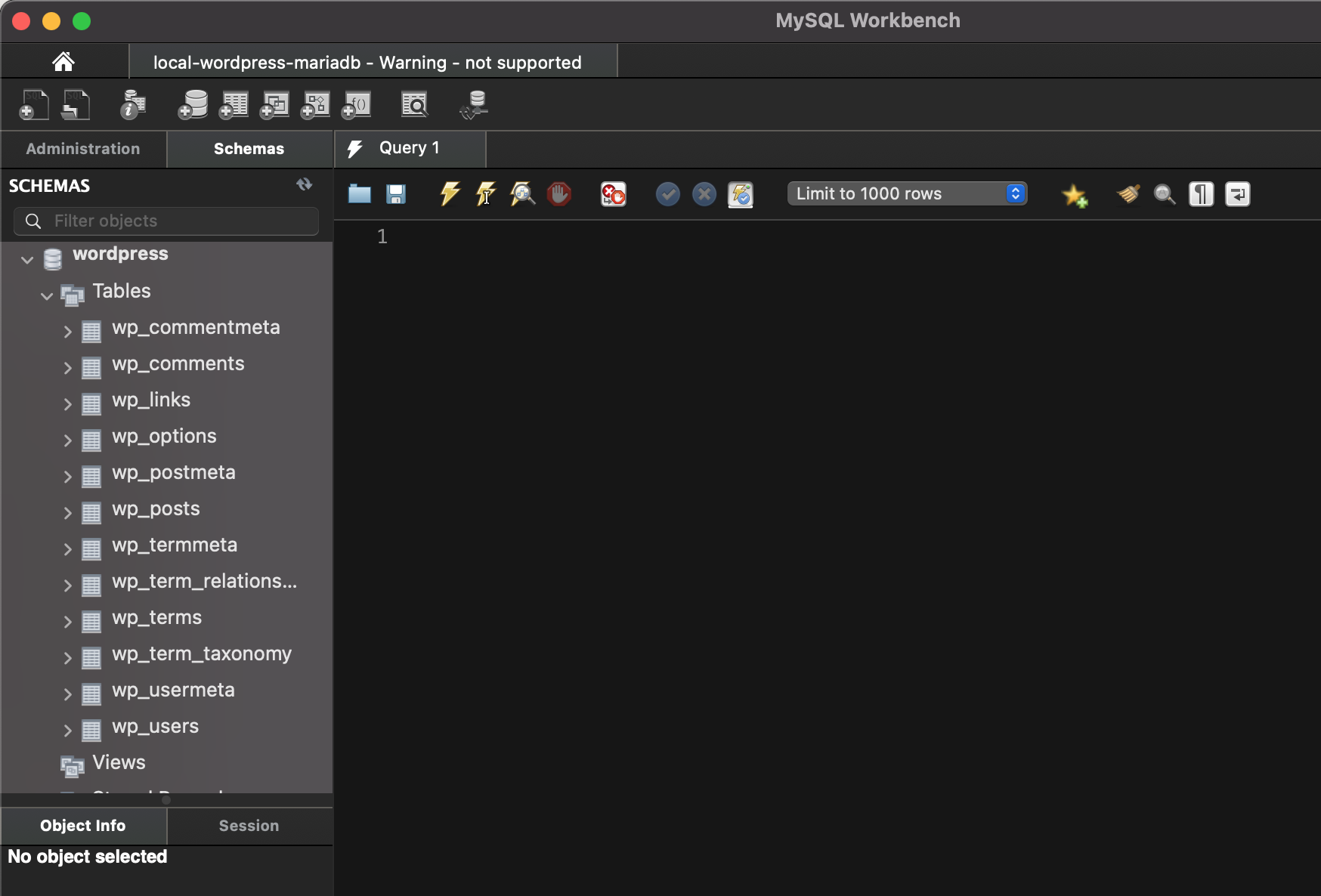This screenshot has height=896, width=1321.
Task: Switch to the Session tab
Action: [249, 826]
